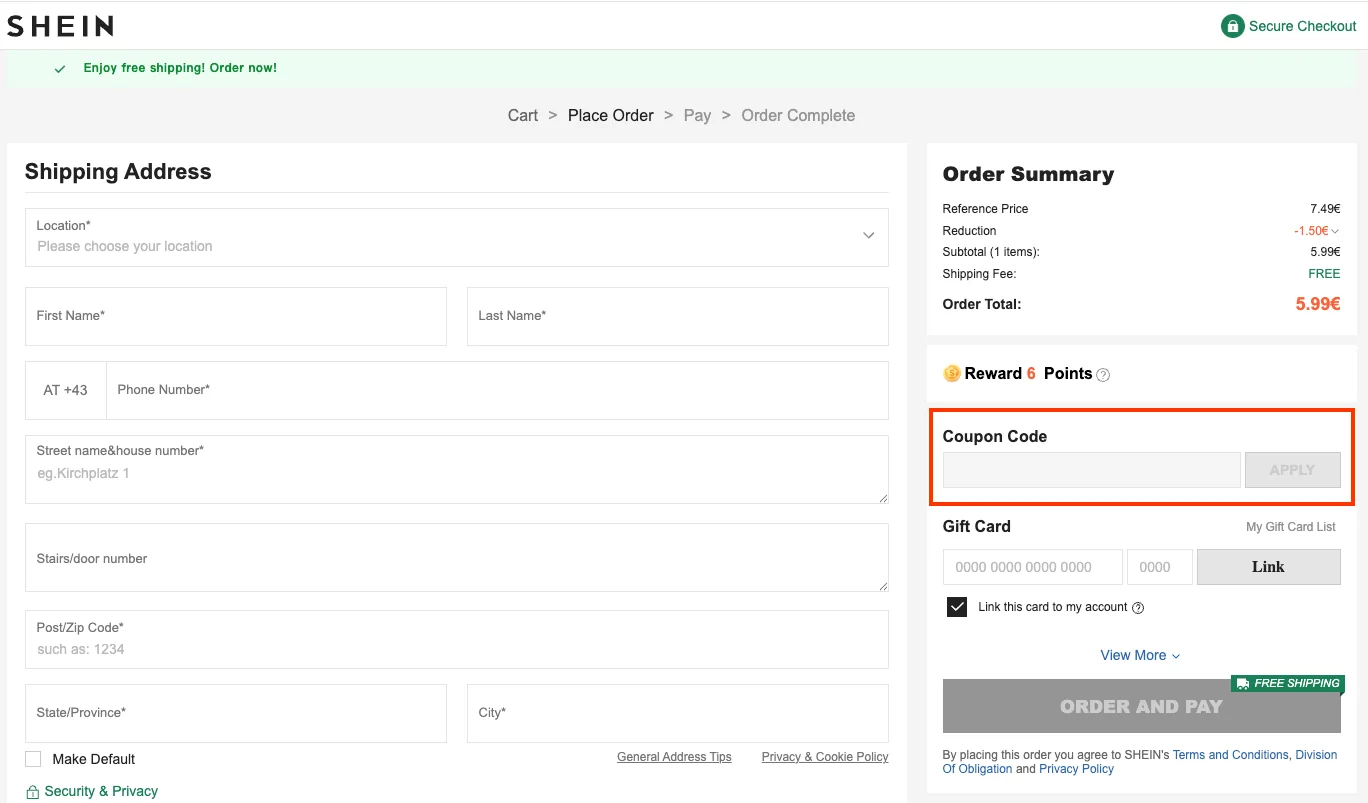Screen dimensions: 1368x803
Task: Click the Secure Checkout lock icon
Action: coord(1232,26)
